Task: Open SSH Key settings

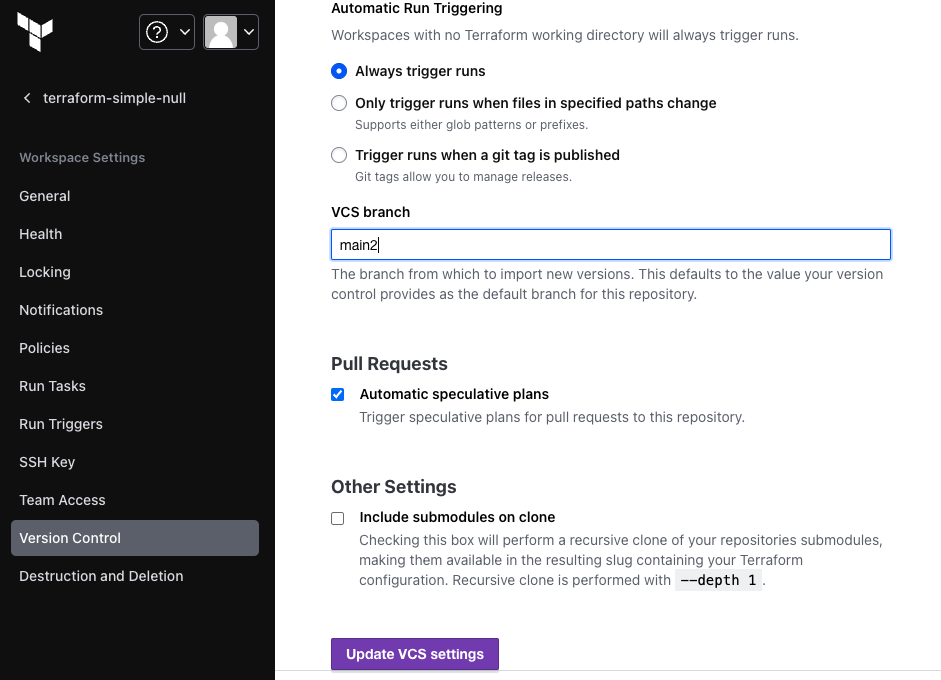Action: point(47,462)
